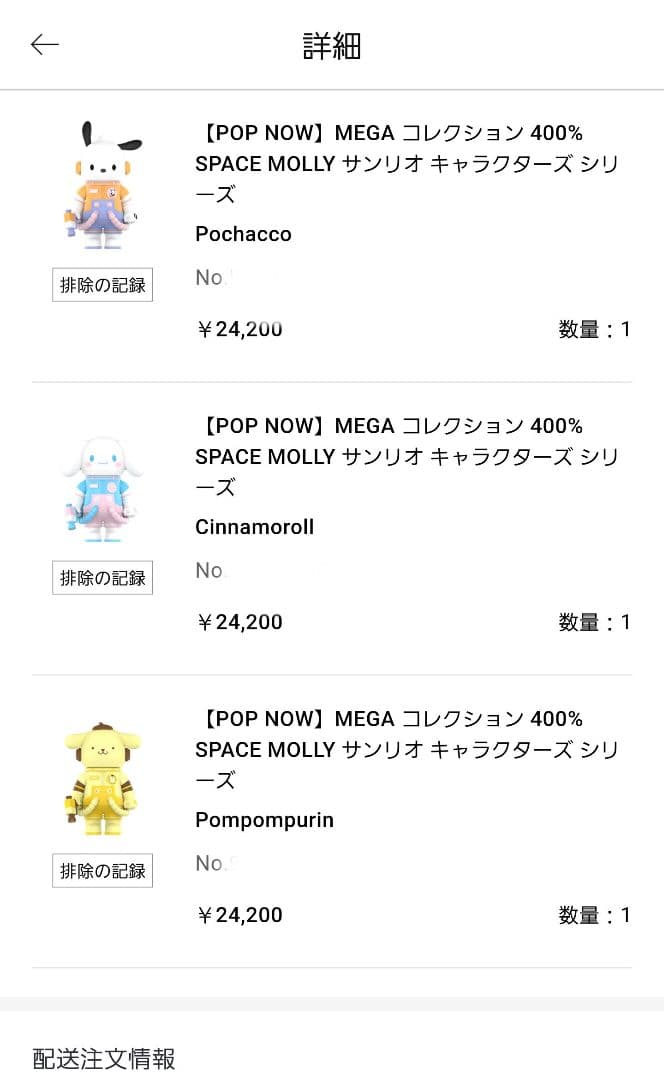Image resolution: width=664 pixels, height=1080 pixels.
Task: Open the 配送注文情報 section
Action: pos(104,1058)
